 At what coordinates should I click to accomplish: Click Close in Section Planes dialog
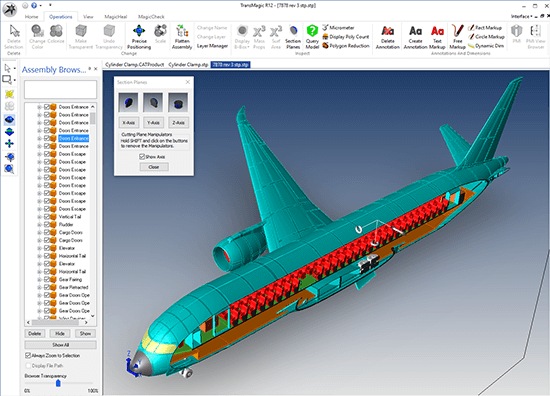click(154, 167)
